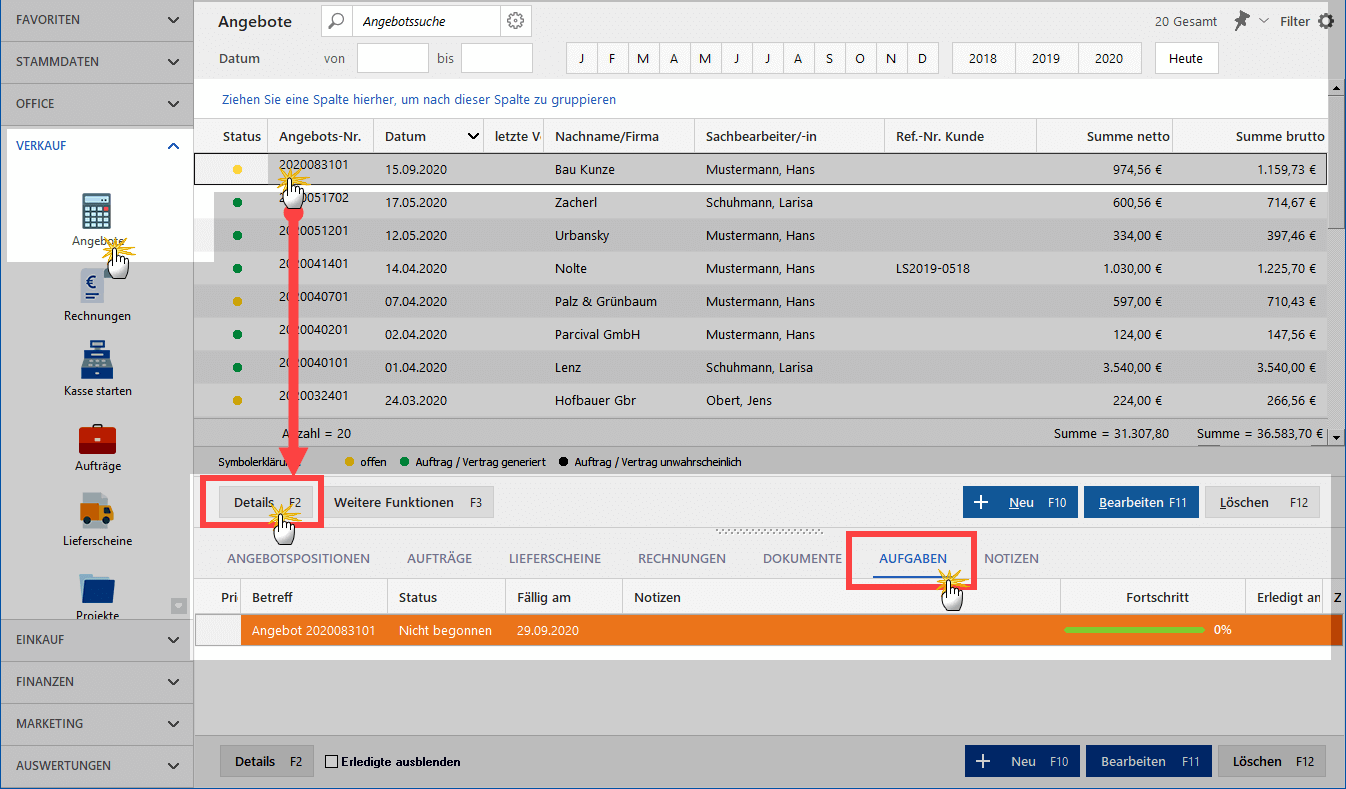Screen dimensions: 1346x789
Task: Click yellow status dot of Bau Kunze
Action: (237, 170)
